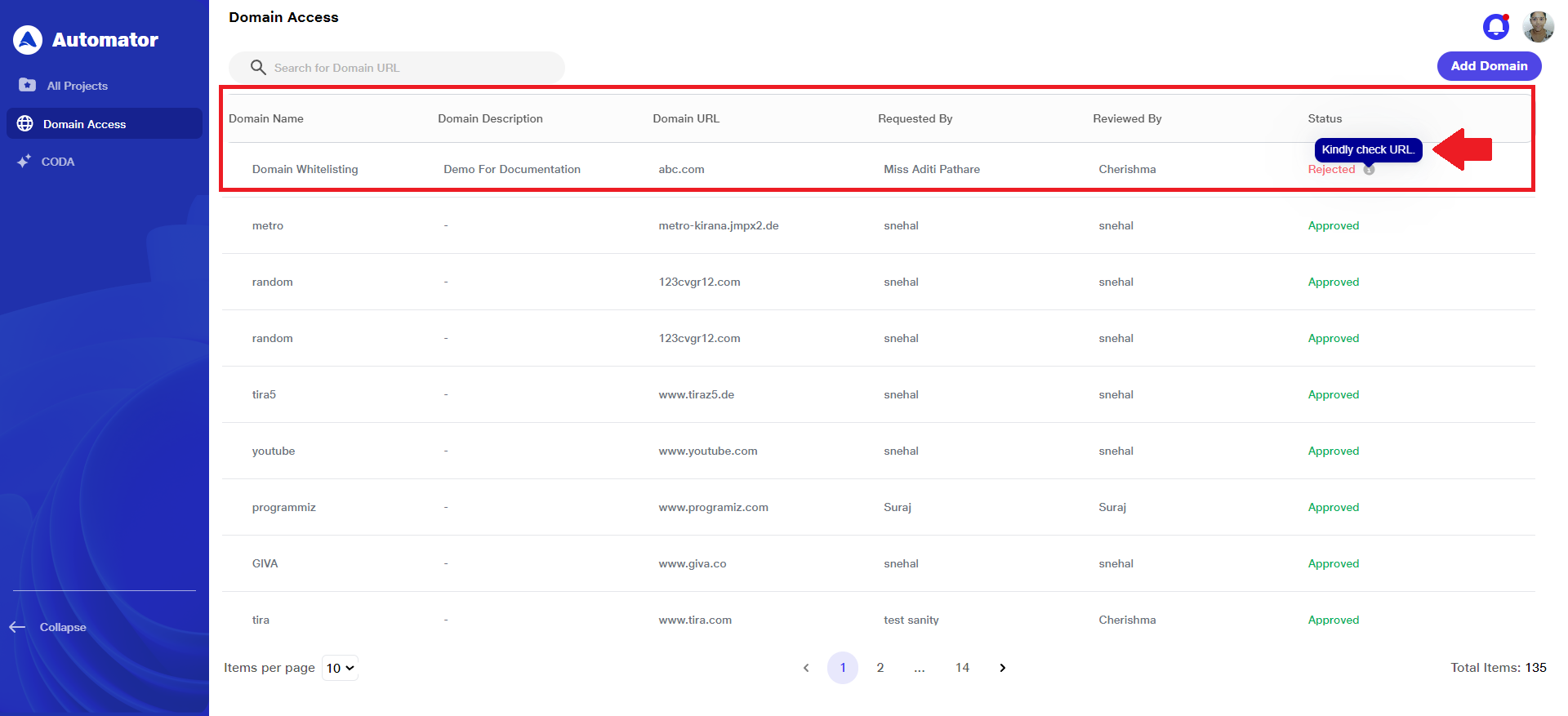Go to the next page arrow

1002,668
